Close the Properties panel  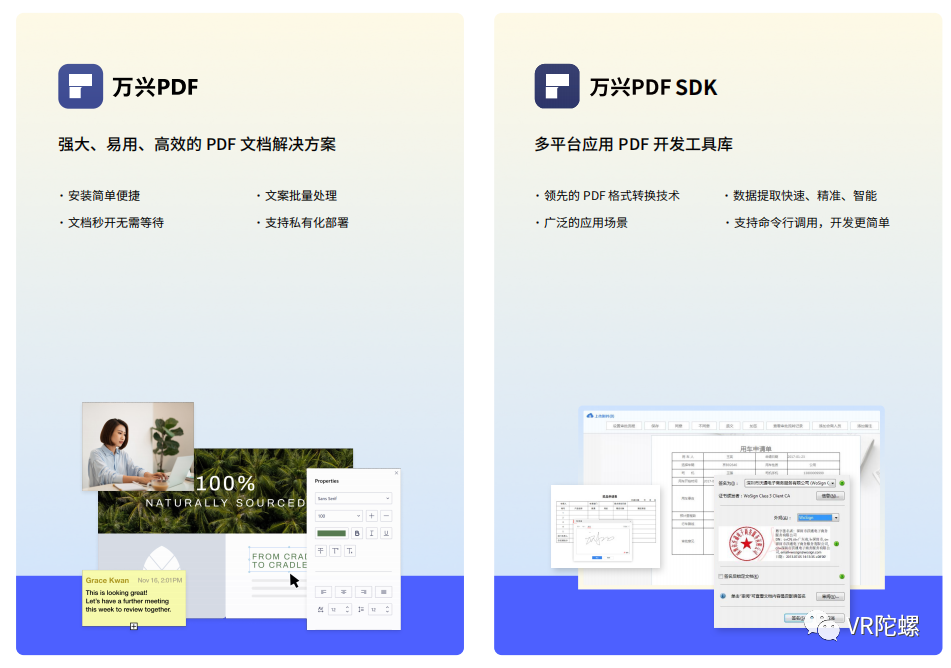[397, 473]
